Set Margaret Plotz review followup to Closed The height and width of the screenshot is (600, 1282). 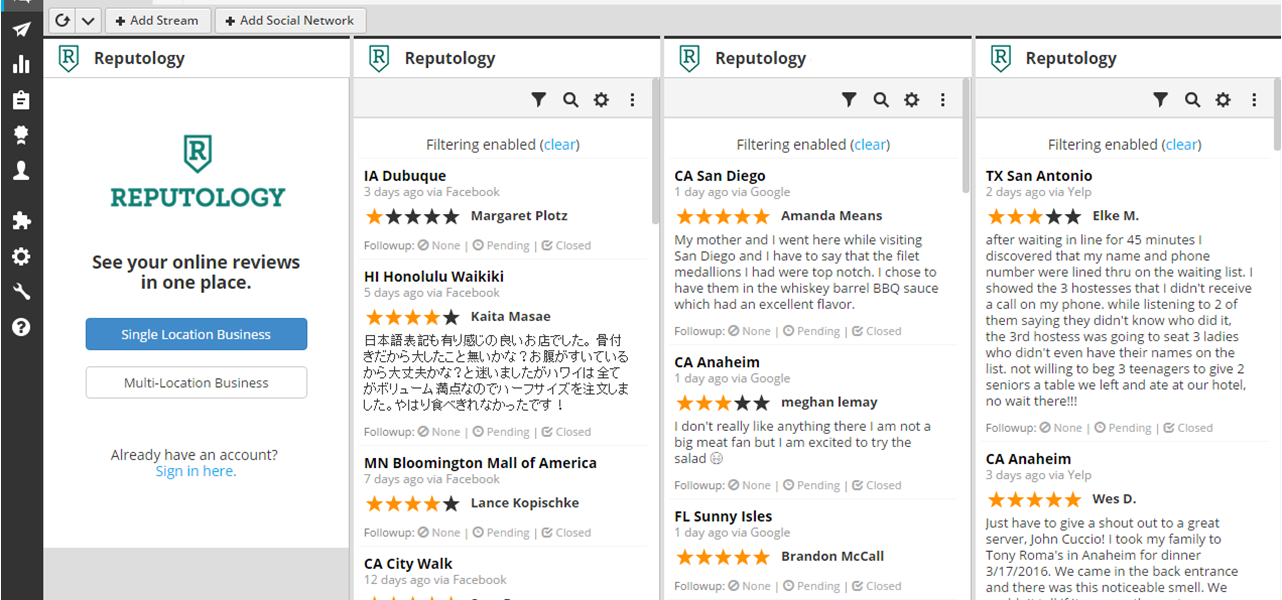(566, 245)
